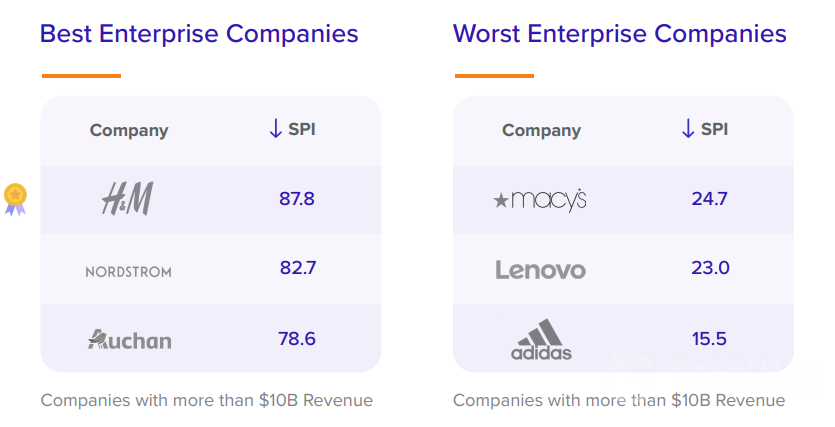Screen dimensions: 835x427
Task: Click revenue footnote under the Best table
Action: click(207, 400)
